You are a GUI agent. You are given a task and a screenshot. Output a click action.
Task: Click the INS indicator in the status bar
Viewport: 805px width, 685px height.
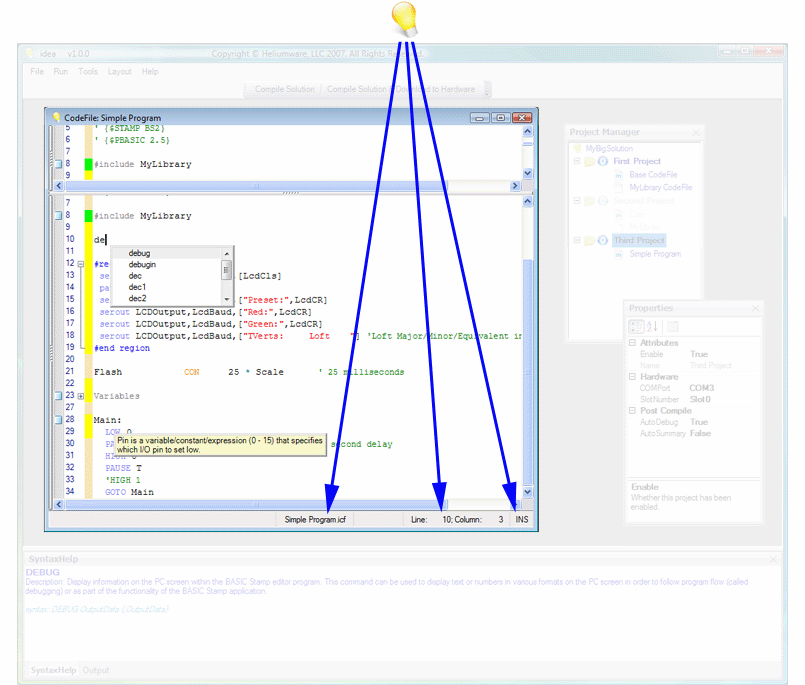pyautogui.click(x=521, y=519)
